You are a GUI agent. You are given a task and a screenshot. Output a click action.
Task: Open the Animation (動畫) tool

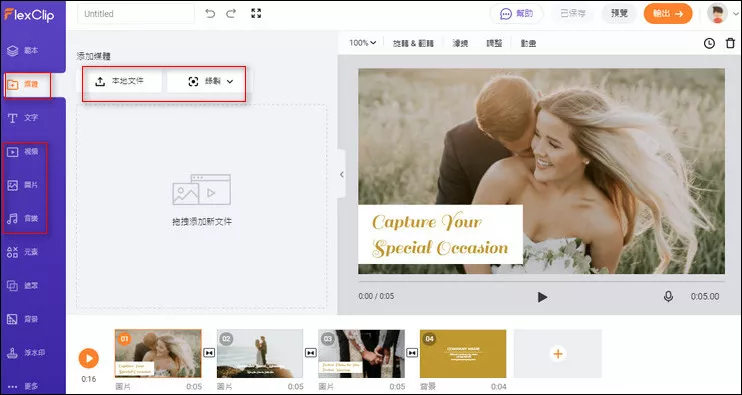(x=528, y=44)
